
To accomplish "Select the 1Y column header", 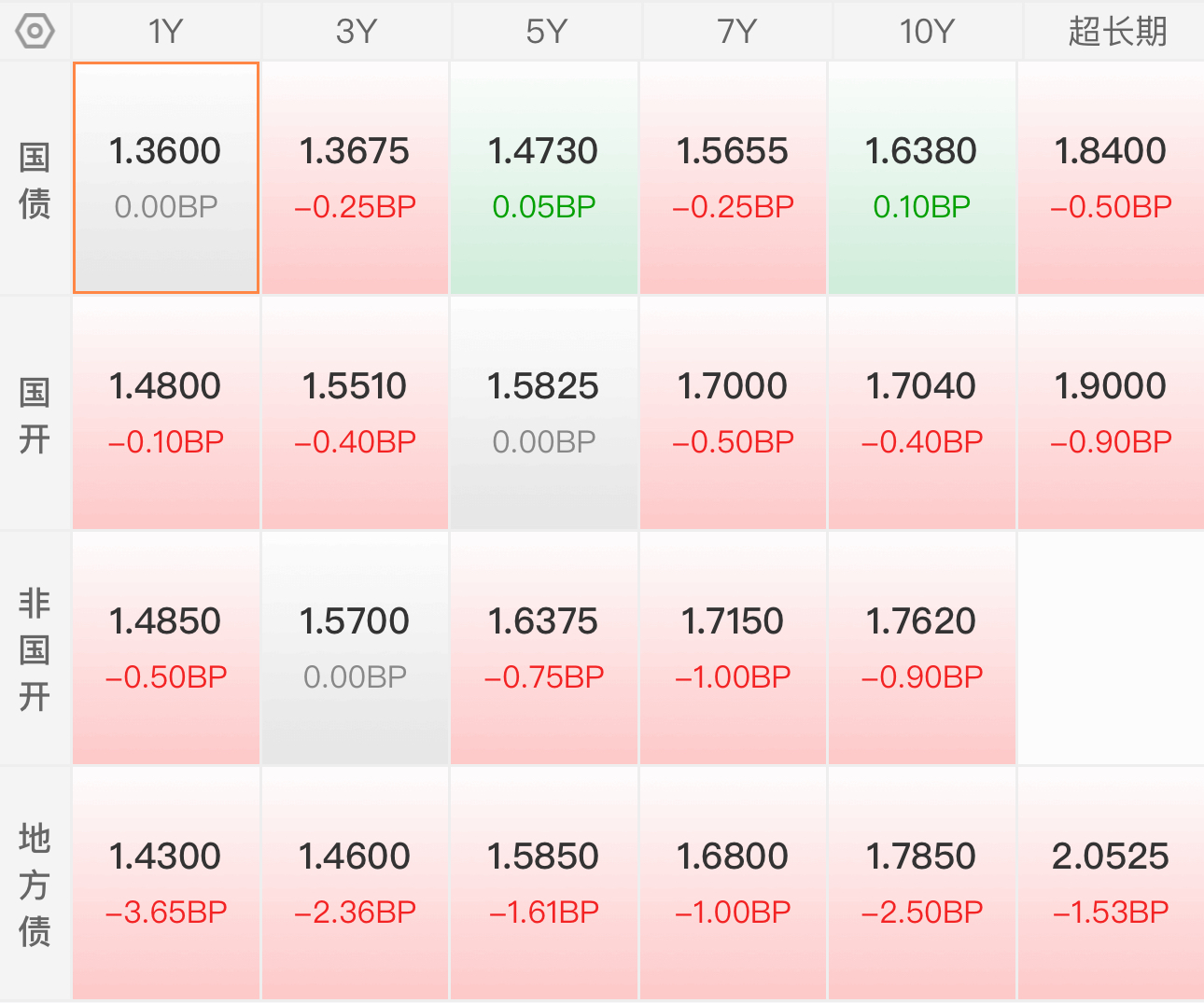I will (166, 32).
